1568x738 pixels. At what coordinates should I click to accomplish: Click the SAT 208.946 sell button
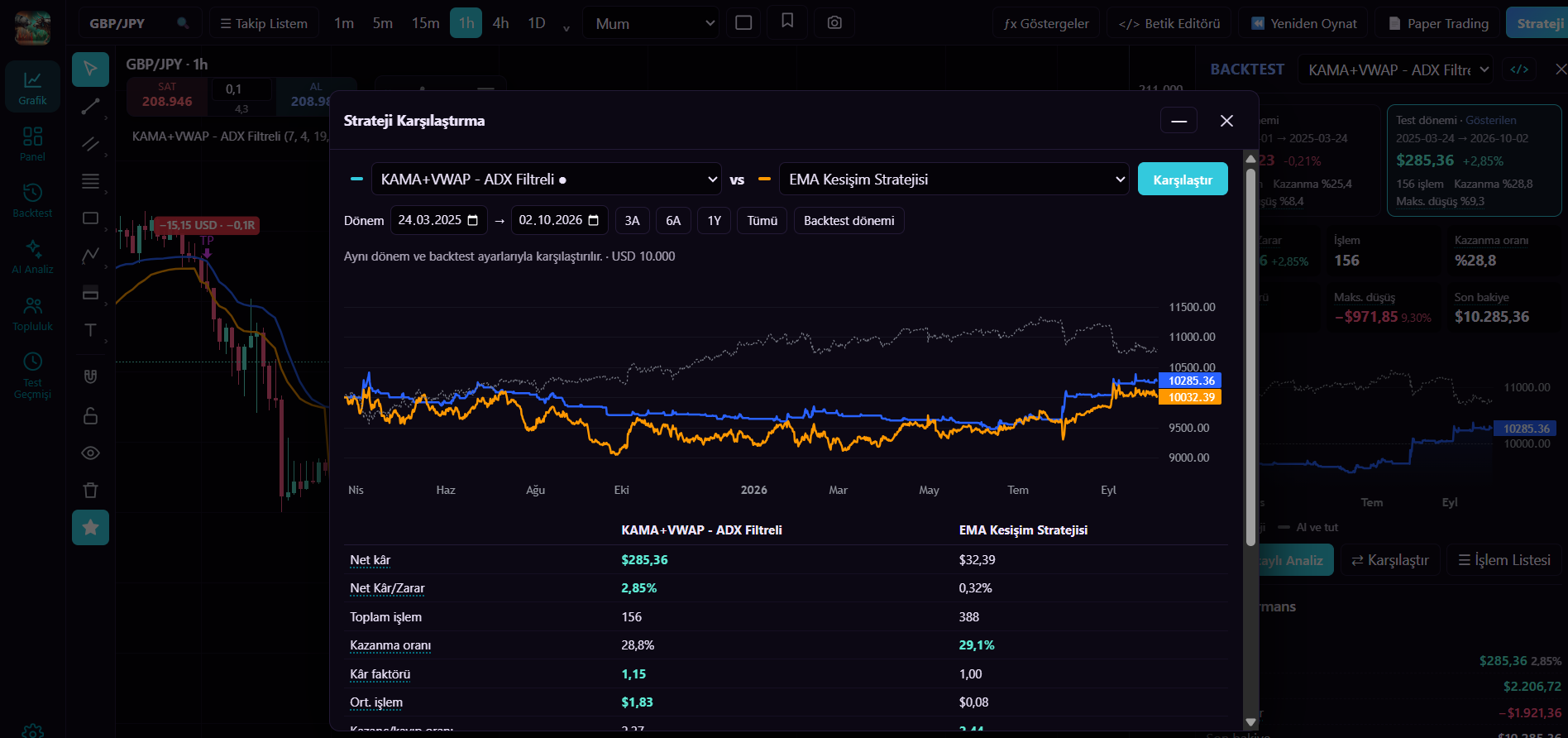pos(167,95)
